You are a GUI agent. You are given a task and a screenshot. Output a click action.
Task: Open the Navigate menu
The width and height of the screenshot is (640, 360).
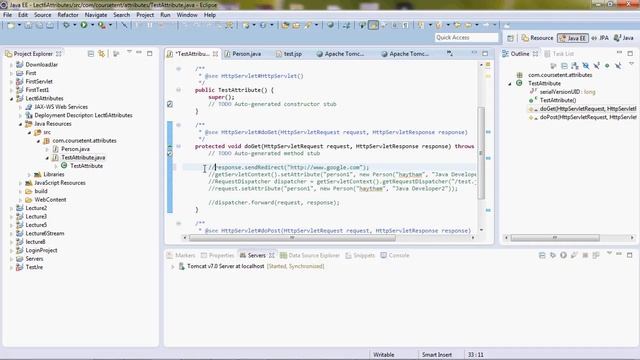pyautogui.click(x=96, y=15)
